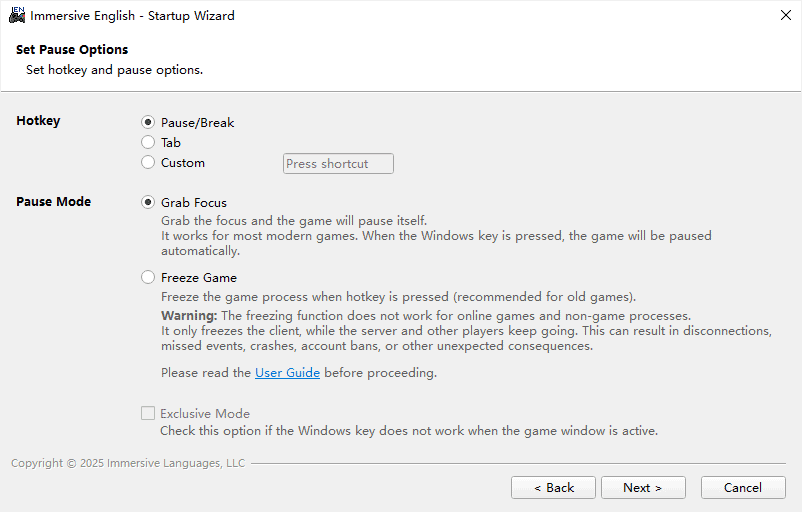Switch pause mode to Freeze Game
Image resolution: width=802 pixels, height=512 pixels.
pos(149,278)
